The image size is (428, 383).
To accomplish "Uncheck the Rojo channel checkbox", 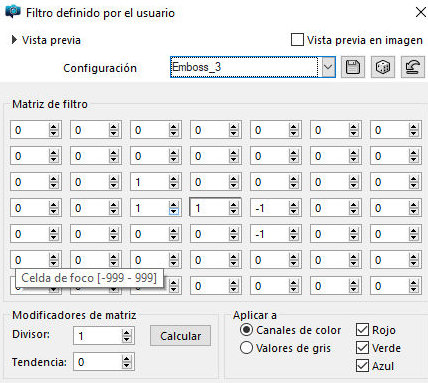I will (x=362, y=330).
